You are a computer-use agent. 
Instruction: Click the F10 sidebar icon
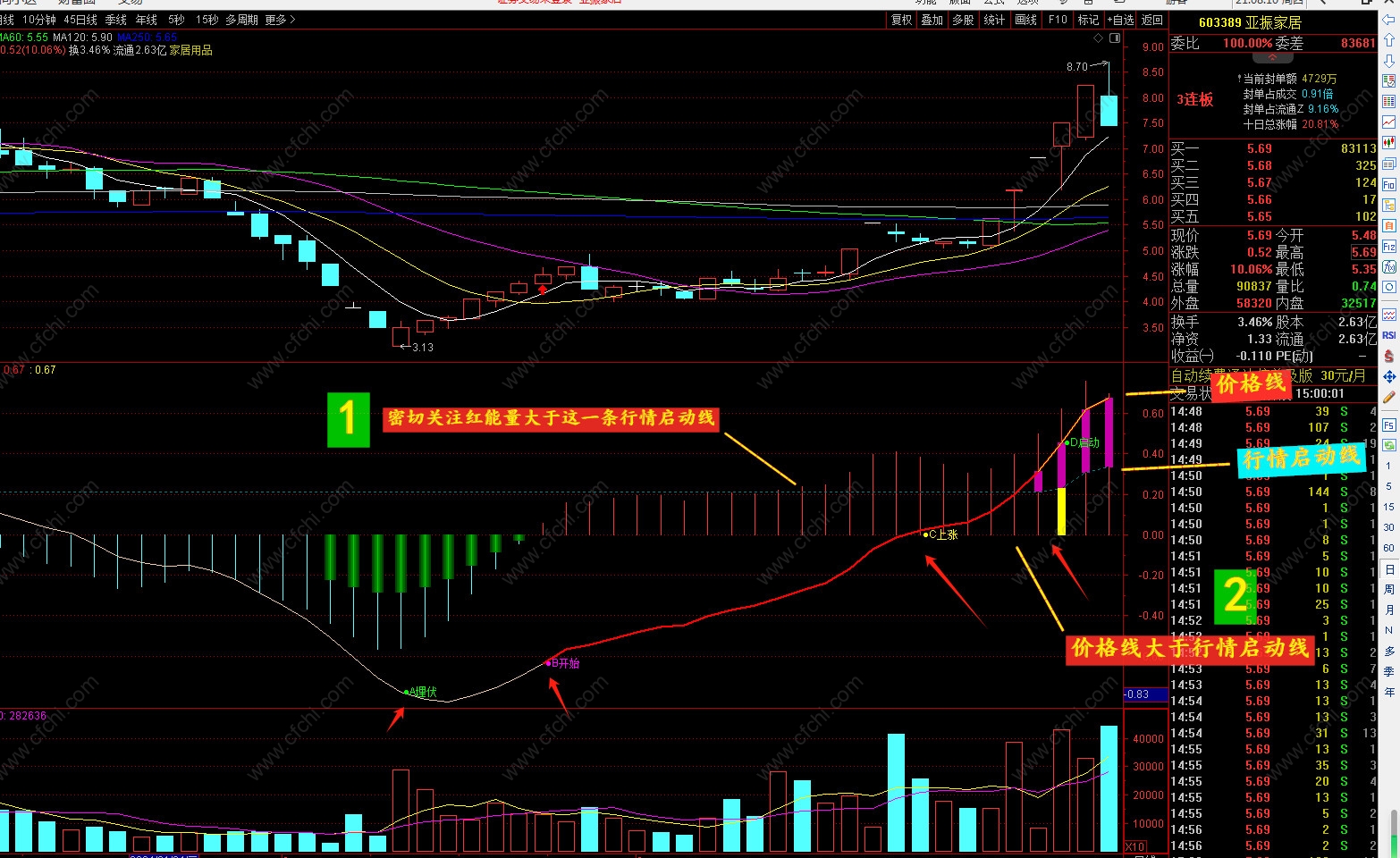1389,184
